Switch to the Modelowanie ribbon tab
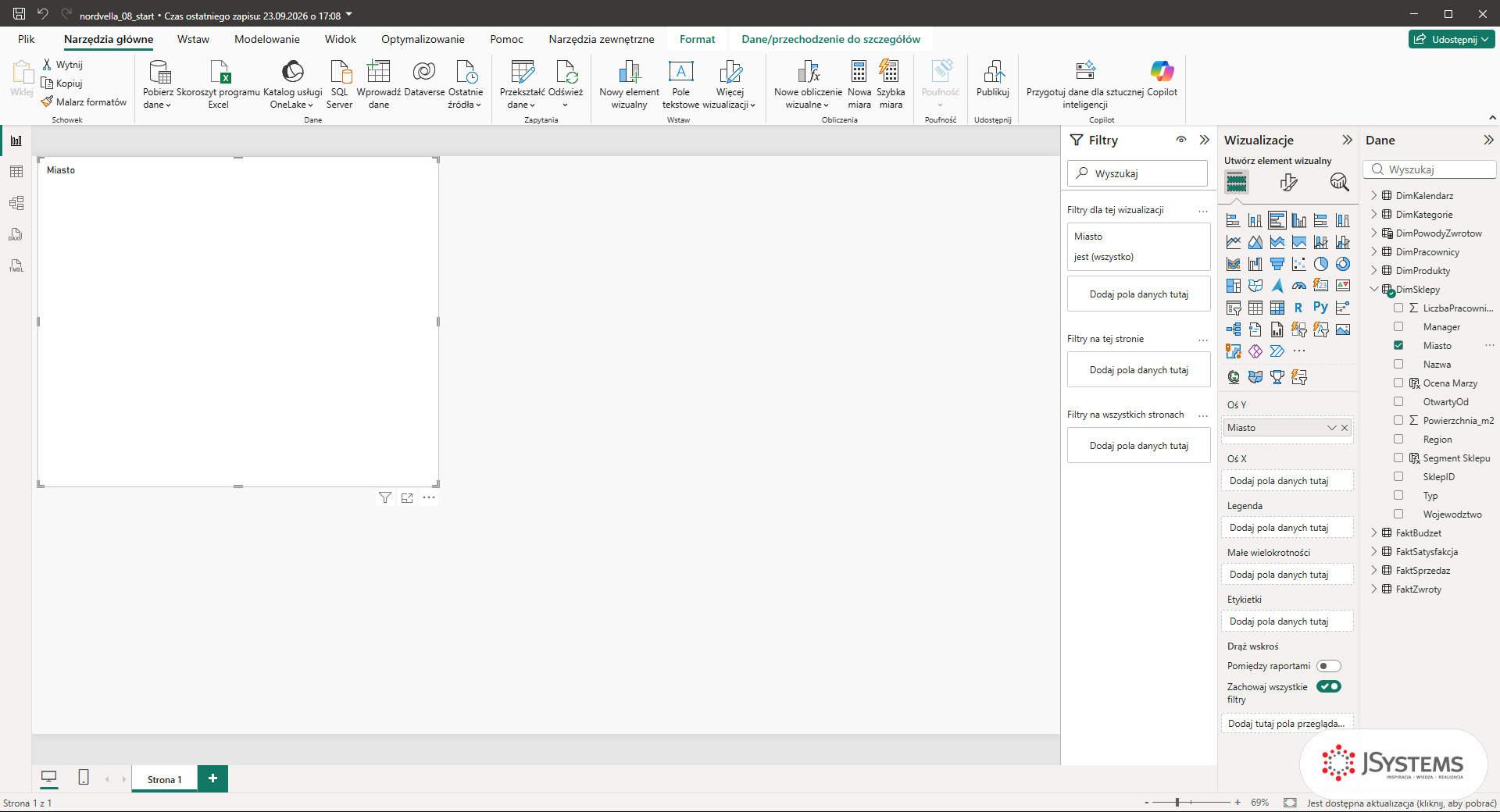1500x812 pixels. pyautogui.click(x=267, y=39)
